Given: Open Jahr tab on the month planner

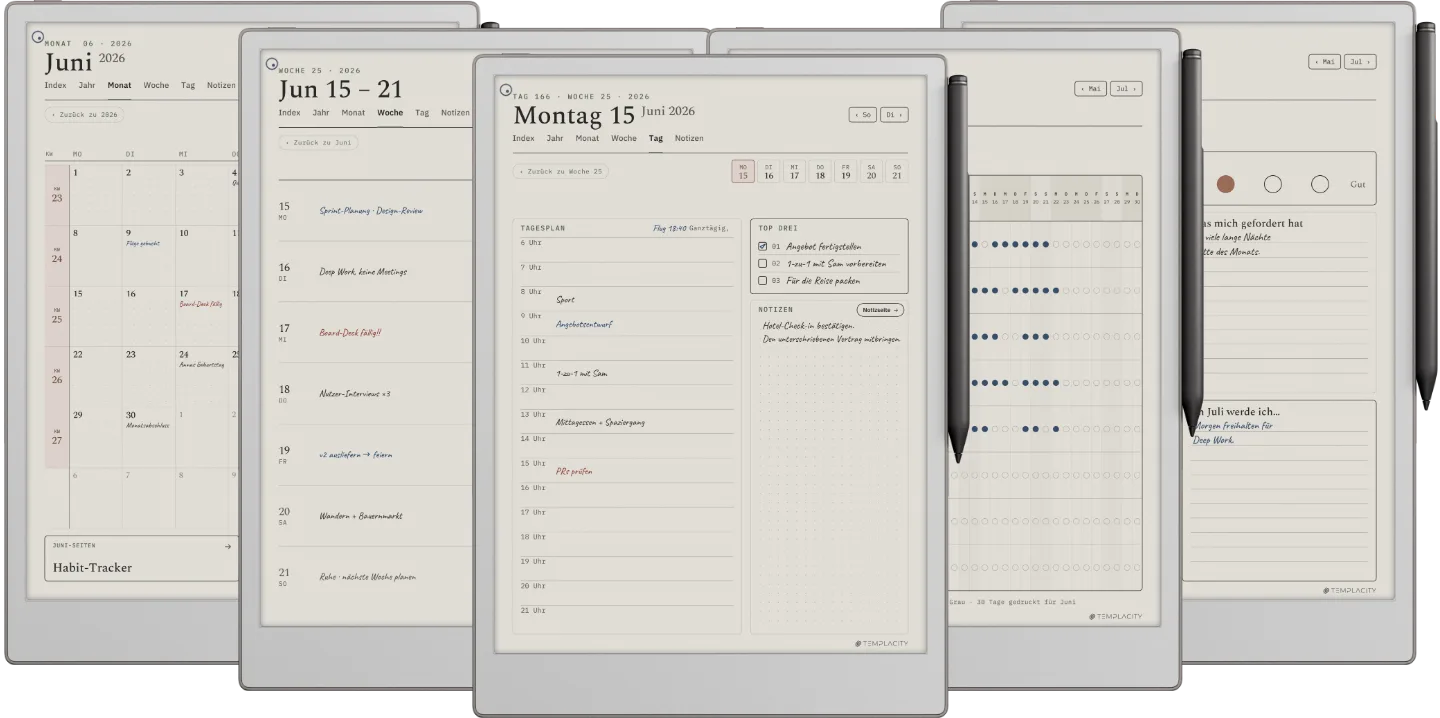Looking at the screenshot, I should (87, 85).
